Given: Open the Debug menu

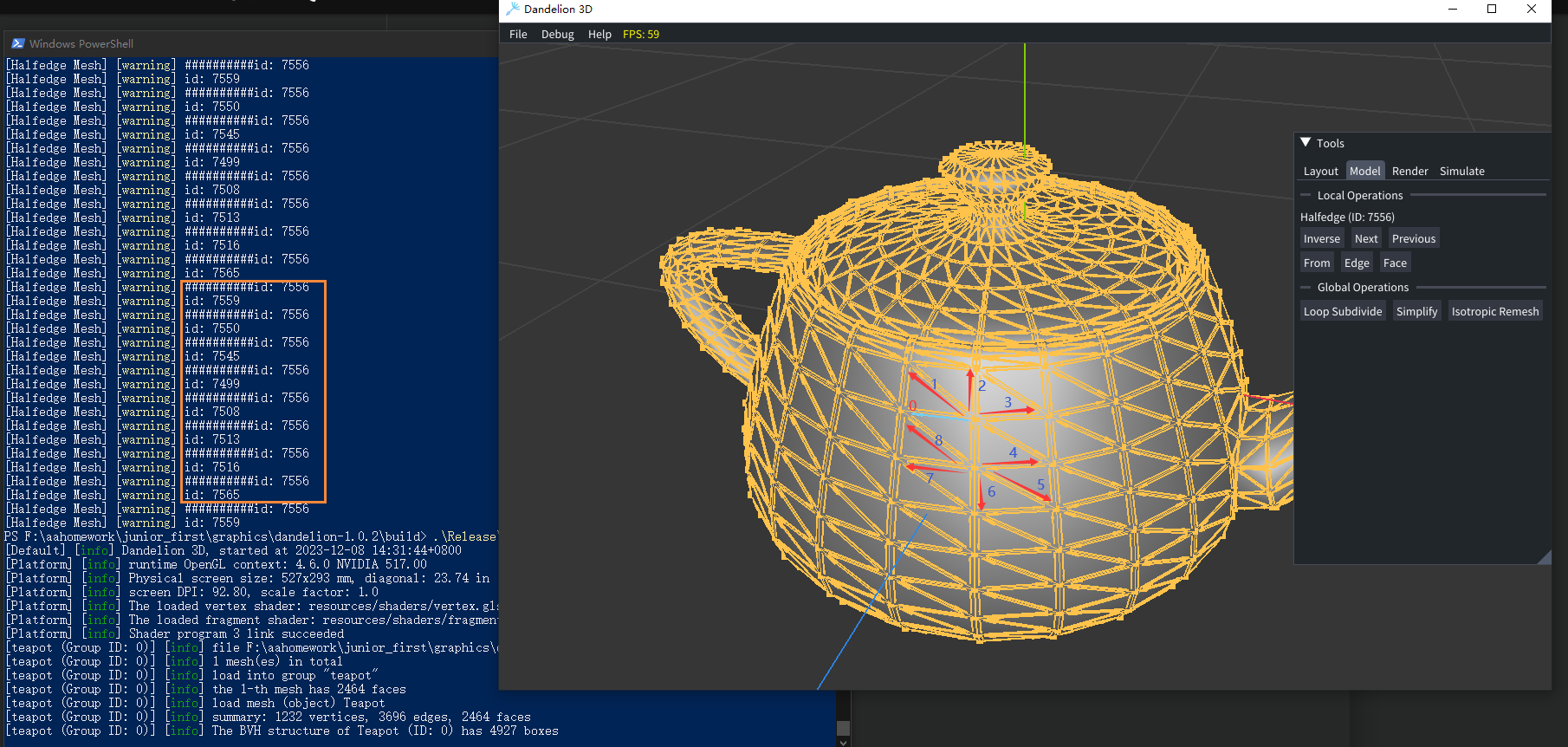Looking at the screenshot, I should click(x=557, y=35).
